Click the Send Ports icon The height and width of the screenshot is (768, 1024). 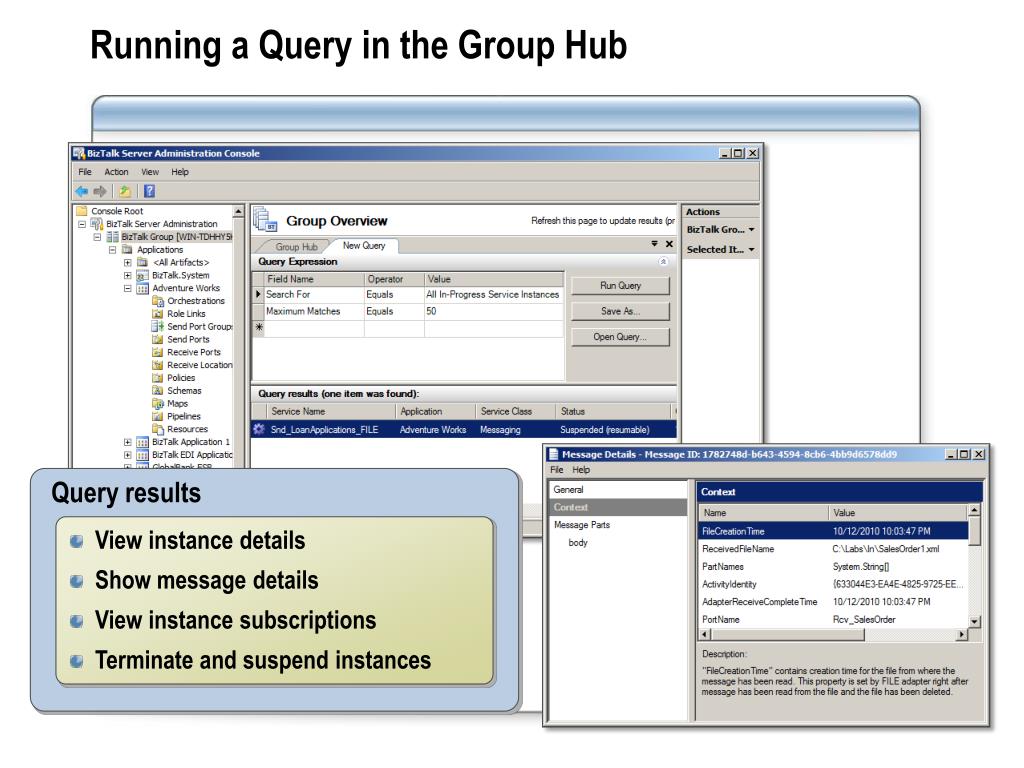click(x=158, y=340)
